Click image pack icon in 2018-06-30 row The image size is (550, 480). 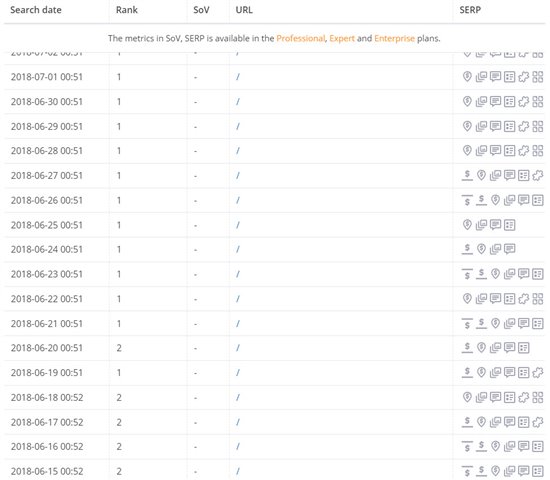click(481, 101)
